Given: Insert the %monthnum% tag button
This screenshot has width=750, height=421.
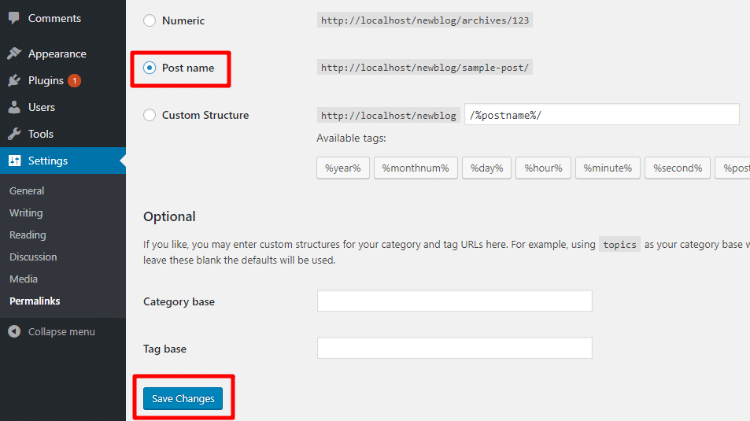Looking at the screenshot, I should pyautogui.click(x=416, y=168).
